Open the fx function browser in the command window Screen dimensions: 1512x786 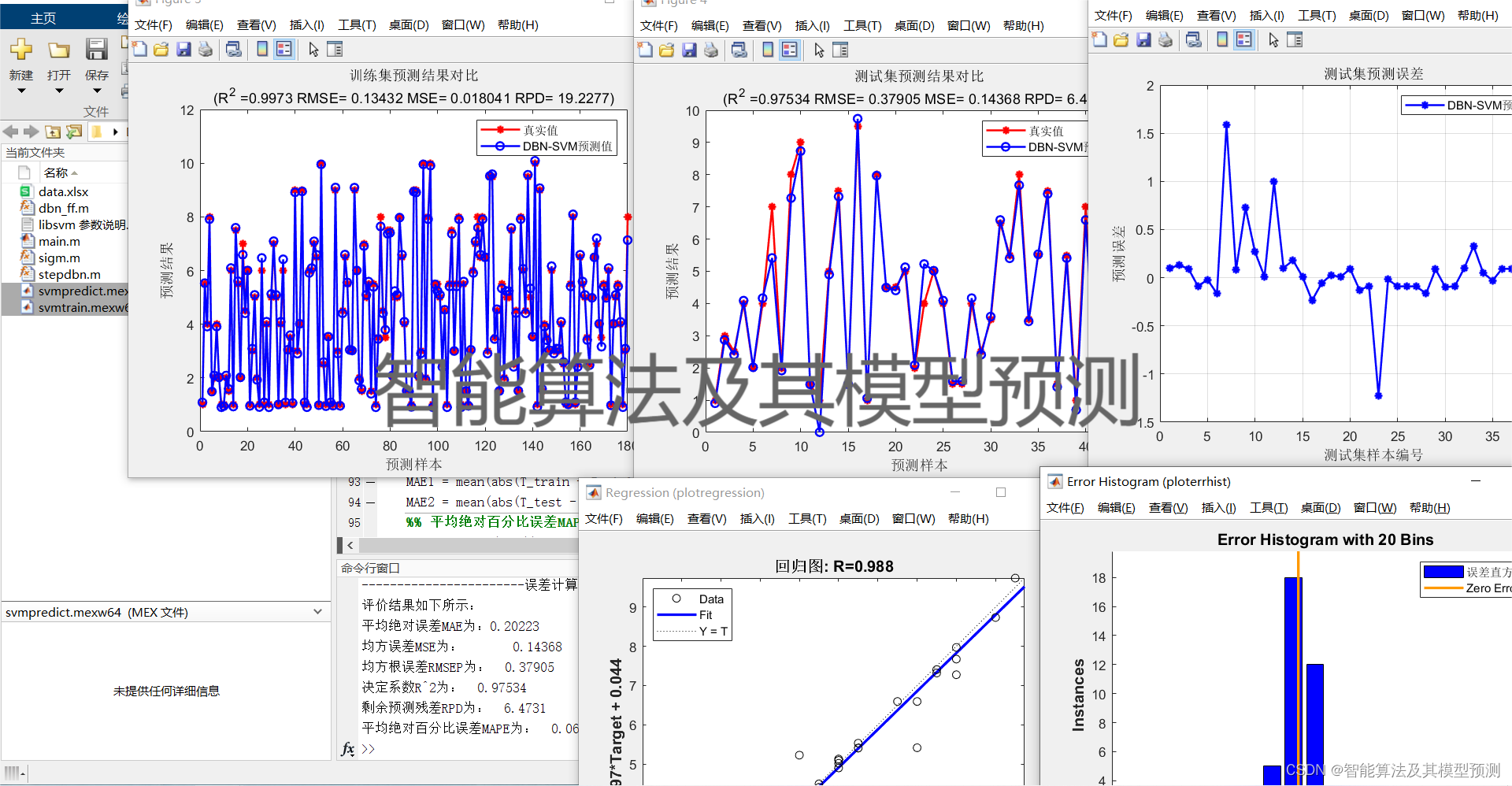[x=347, y=749]
